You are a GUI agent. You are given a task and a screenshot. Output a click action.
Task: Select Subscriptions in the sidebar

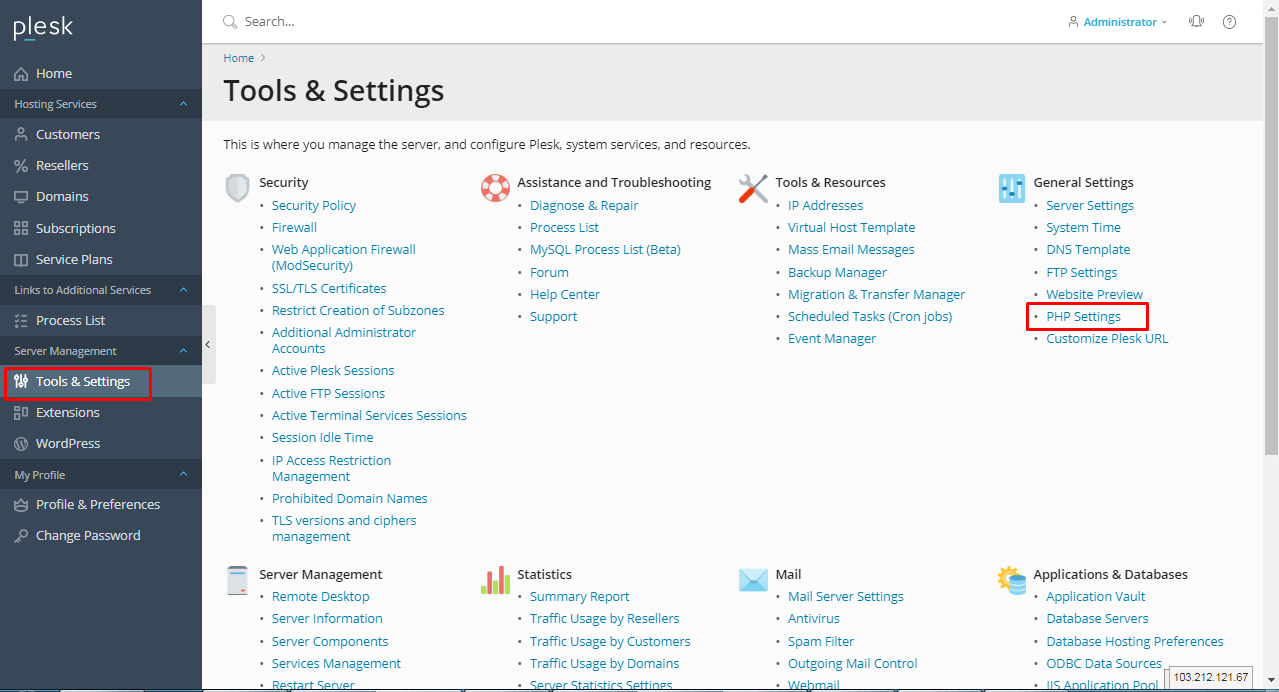(101, 229)
